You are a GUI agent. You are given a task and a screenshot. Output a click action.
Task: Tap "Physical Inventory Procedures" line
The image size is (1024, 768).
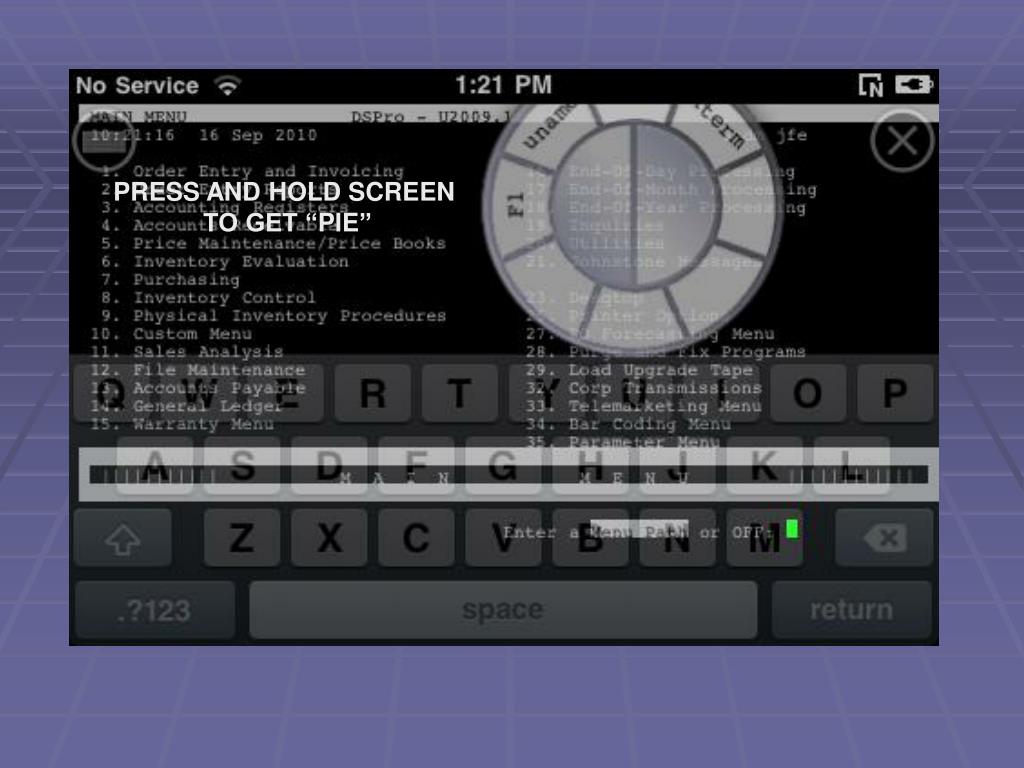click(x=274, y=316)
